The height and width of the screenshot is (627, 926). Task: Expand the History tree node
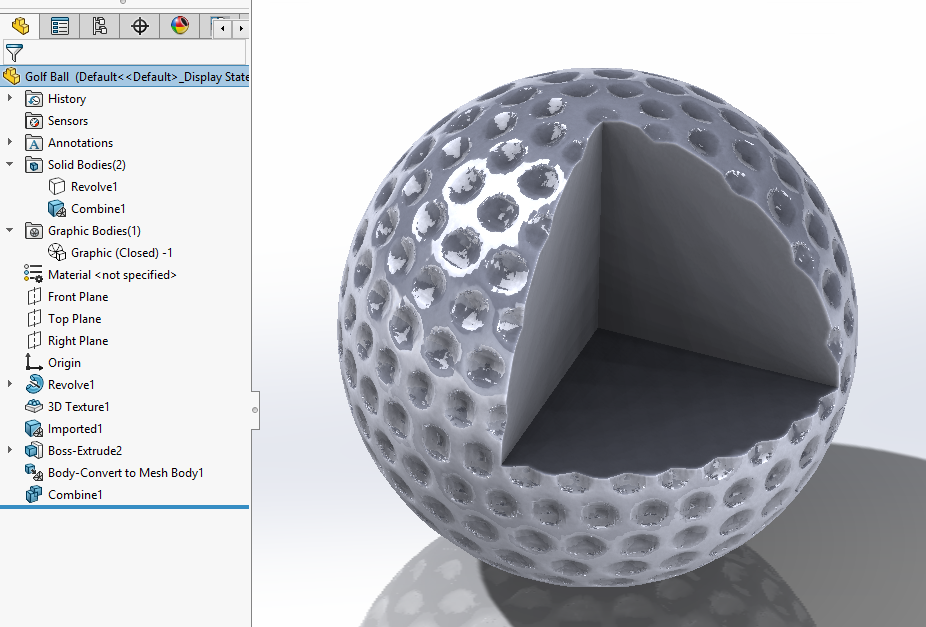click(9, 98)
